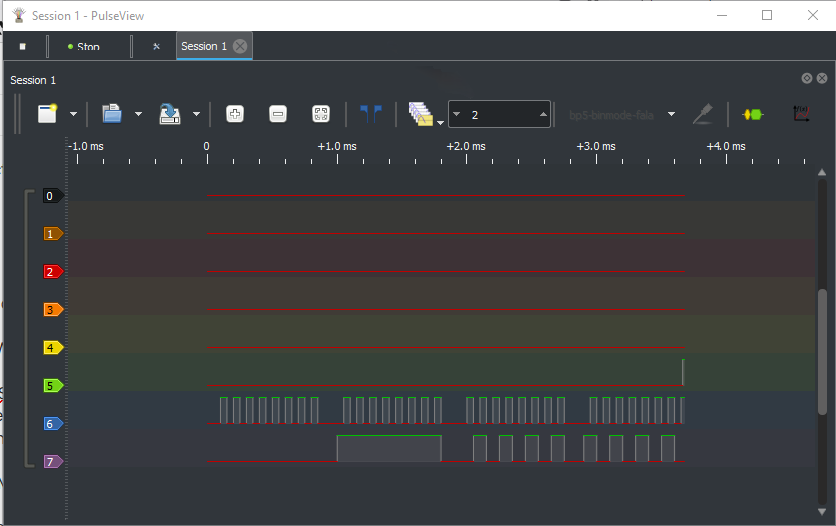Click the Open file folder icon
The height and width of the screenshot is (526, 836).
pyautogui.click(x=112, y=114)
